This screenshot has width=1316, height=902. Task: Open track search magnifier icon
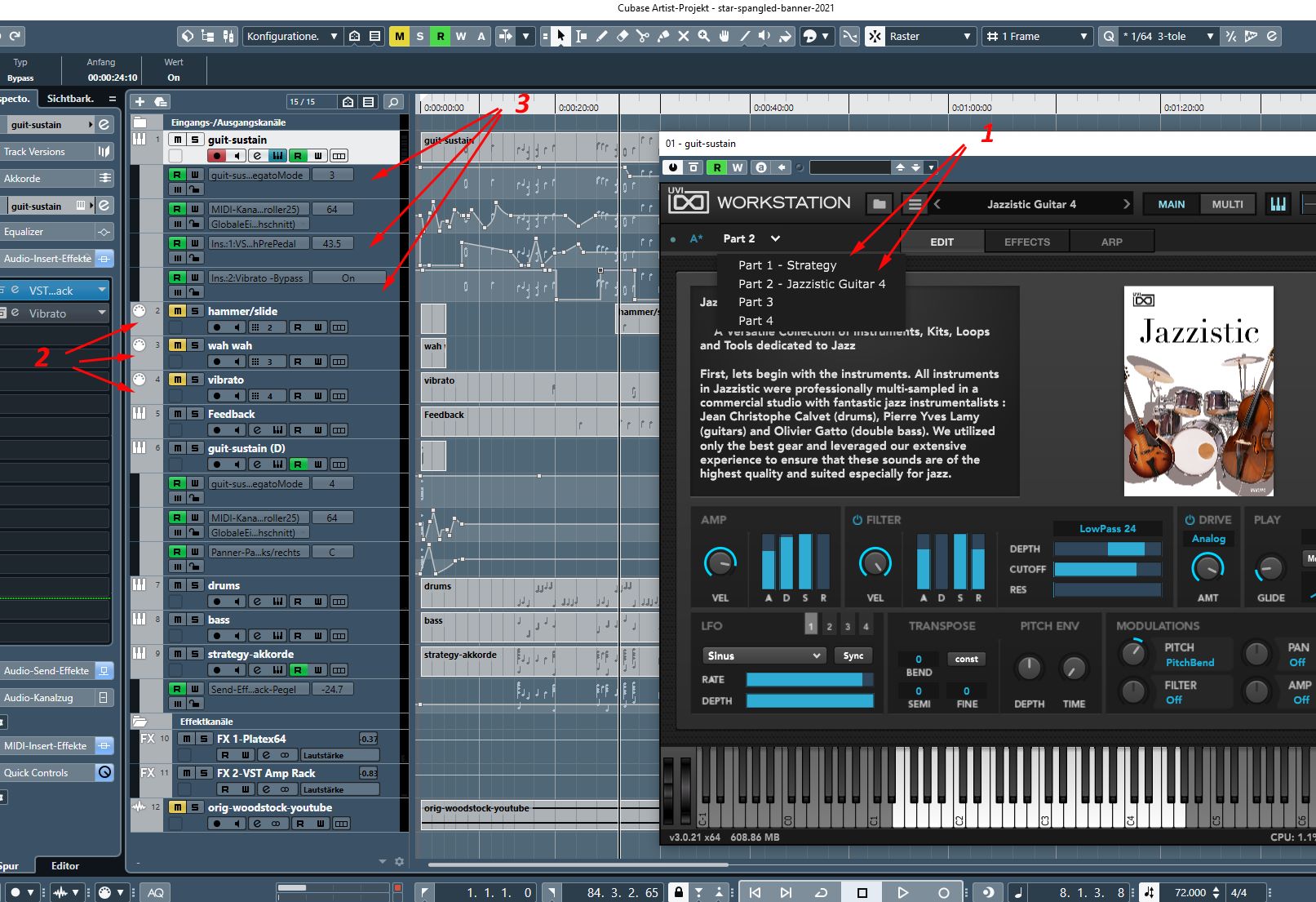coord(393,102)
